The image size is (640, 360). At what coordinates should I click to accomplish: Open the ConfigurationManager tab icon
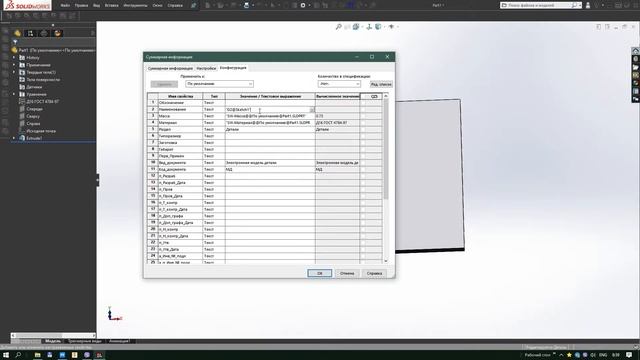(x=44, y=33)
